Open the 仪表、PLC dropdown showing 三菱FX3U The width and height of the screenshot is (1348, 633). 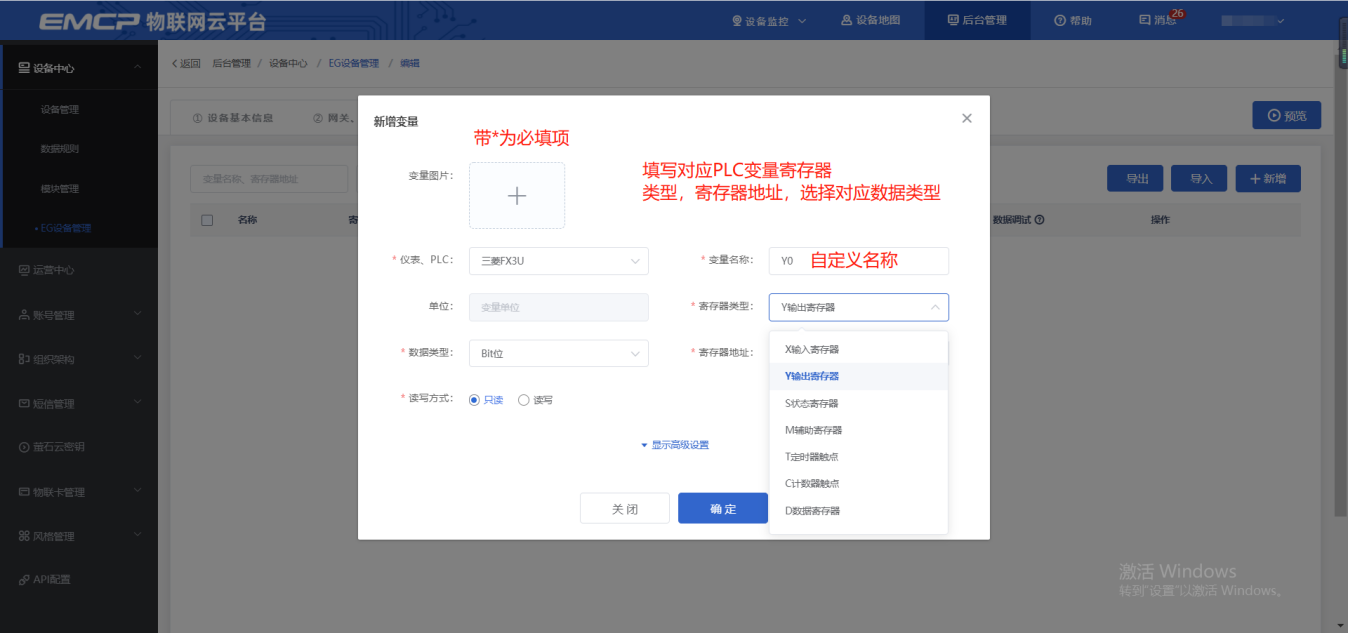(558, 261)
